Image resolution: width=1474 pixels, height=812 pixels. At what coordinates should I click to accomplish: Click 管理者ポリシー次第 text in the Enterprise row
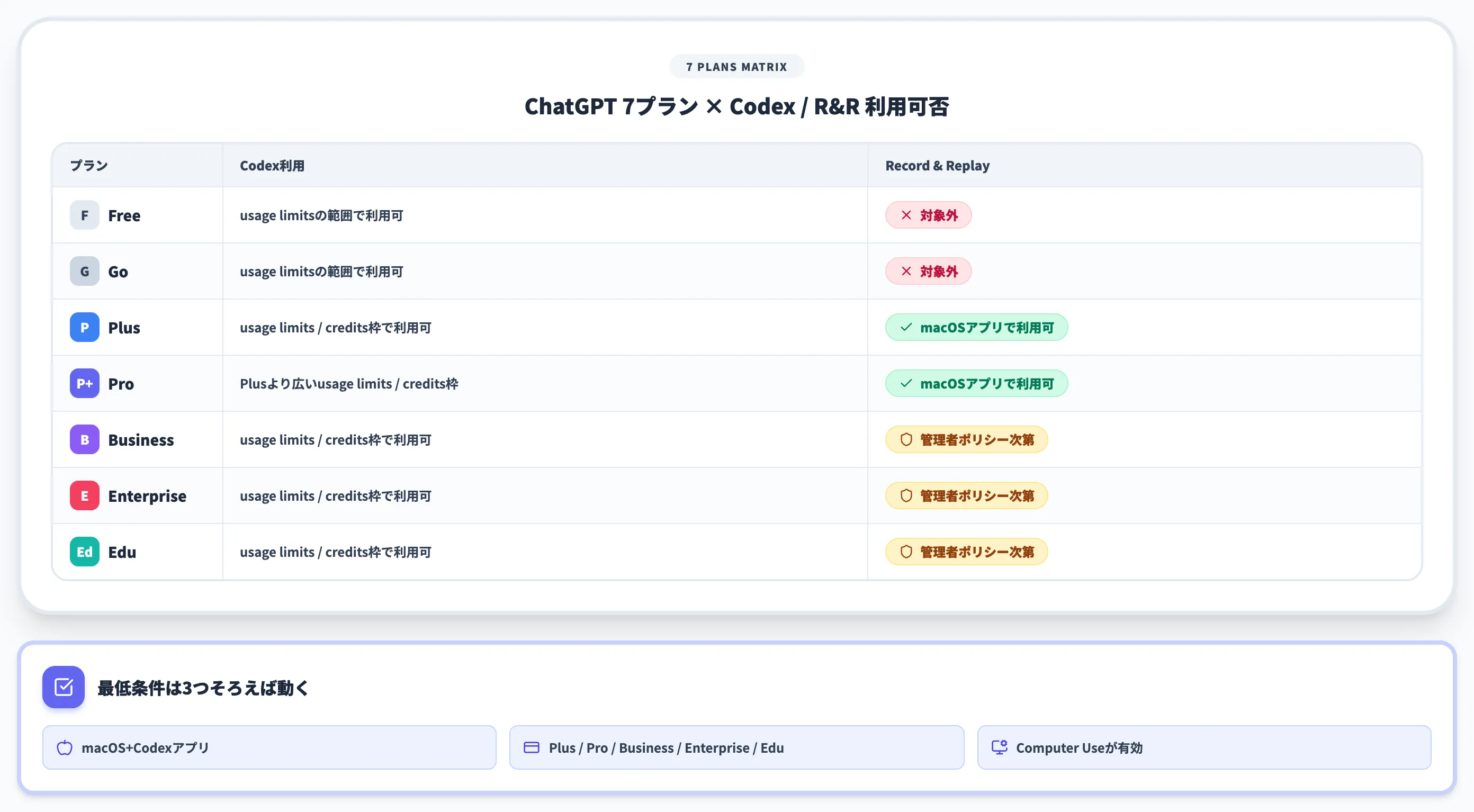click(977, 496)
